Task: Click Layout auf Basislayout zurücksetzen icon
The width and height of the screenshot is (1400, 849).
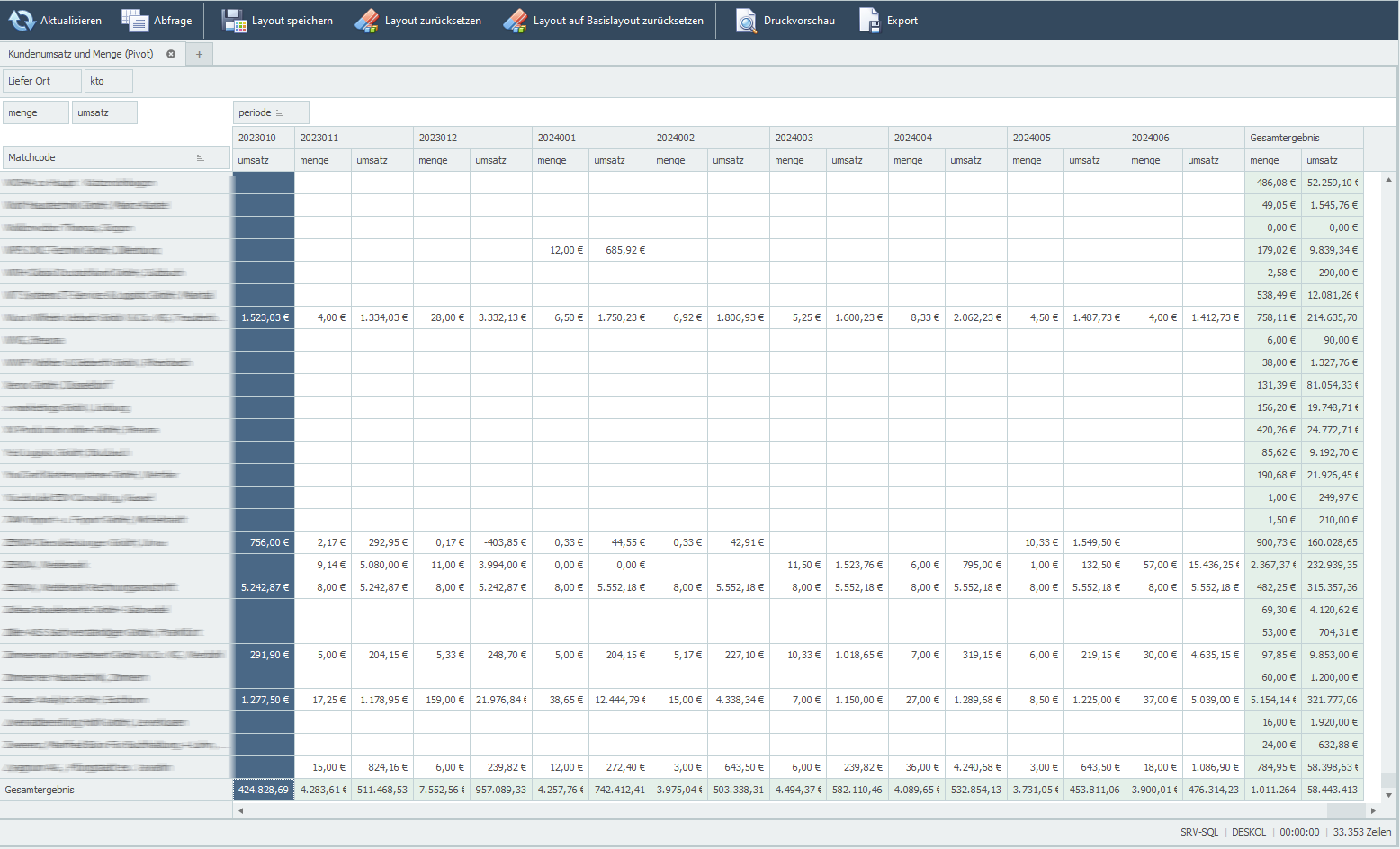Action: point(516,20)
